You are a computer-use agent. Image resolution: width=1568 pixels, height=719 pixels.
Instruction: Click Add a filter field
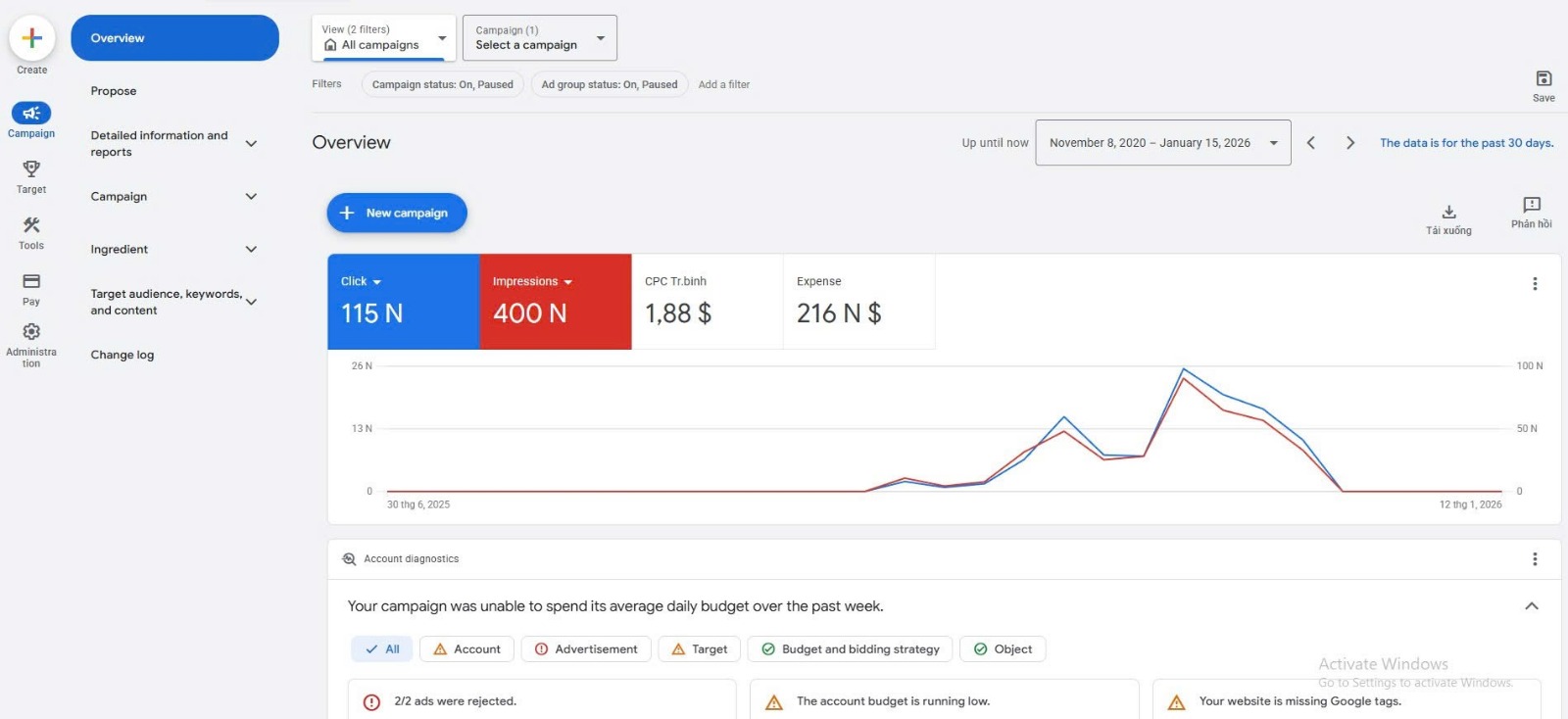pyautogui.click(x=724, y=85)
